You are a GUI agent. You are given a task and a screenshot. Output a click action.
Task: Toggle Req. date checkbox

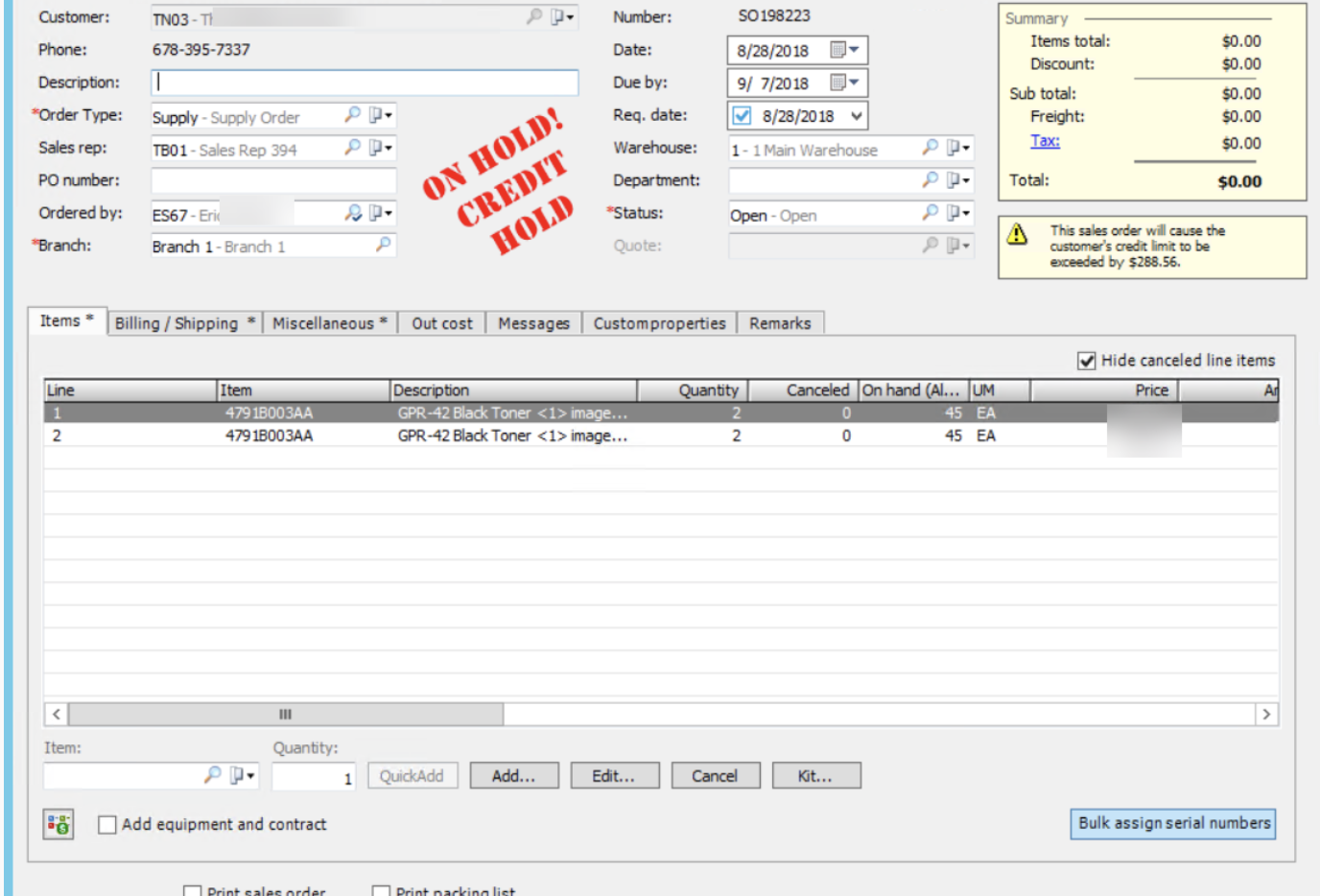742,116
